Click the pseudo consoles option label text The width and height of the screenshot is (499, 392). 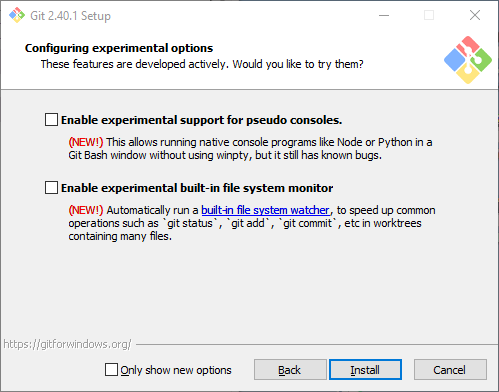tap(202, 120)
